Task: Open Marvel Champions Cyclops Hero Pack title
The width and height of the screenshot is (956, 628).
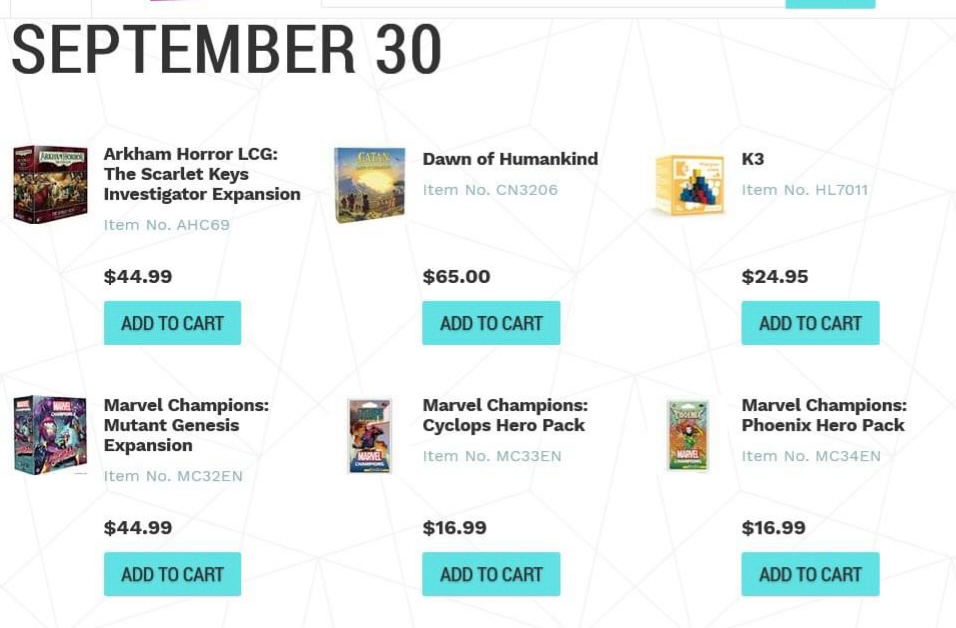Action: [505, 415]
